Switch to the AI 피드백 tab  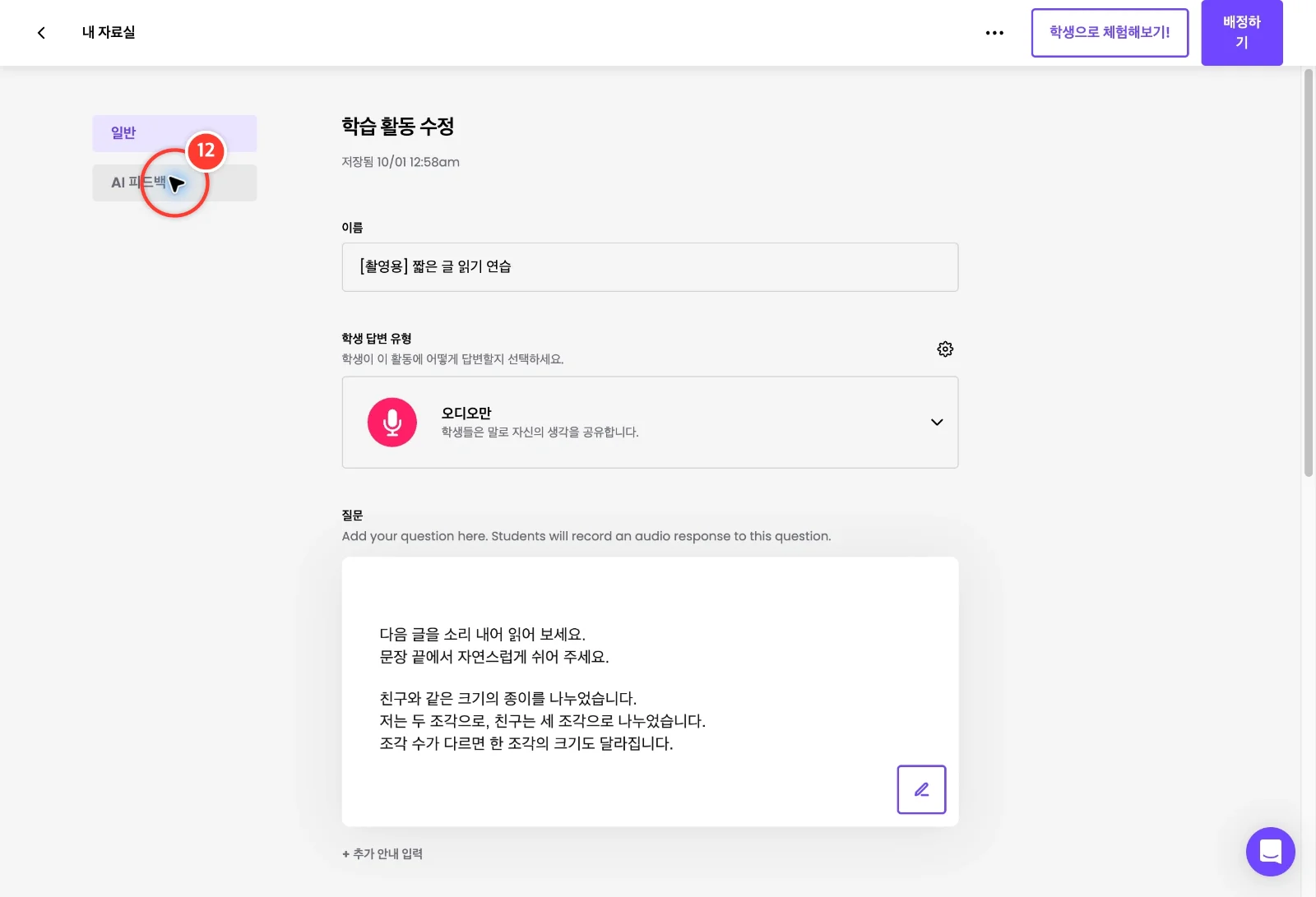174,183
